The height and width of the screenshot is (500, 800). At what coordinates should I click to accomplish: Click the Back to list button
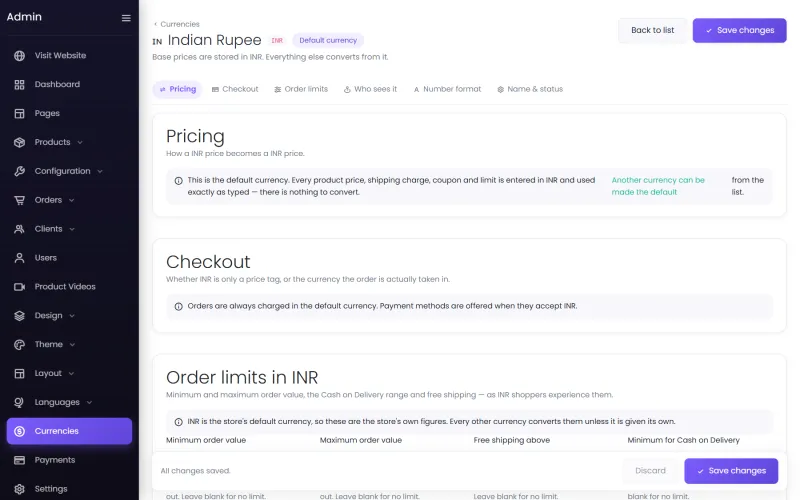[653, 30]
